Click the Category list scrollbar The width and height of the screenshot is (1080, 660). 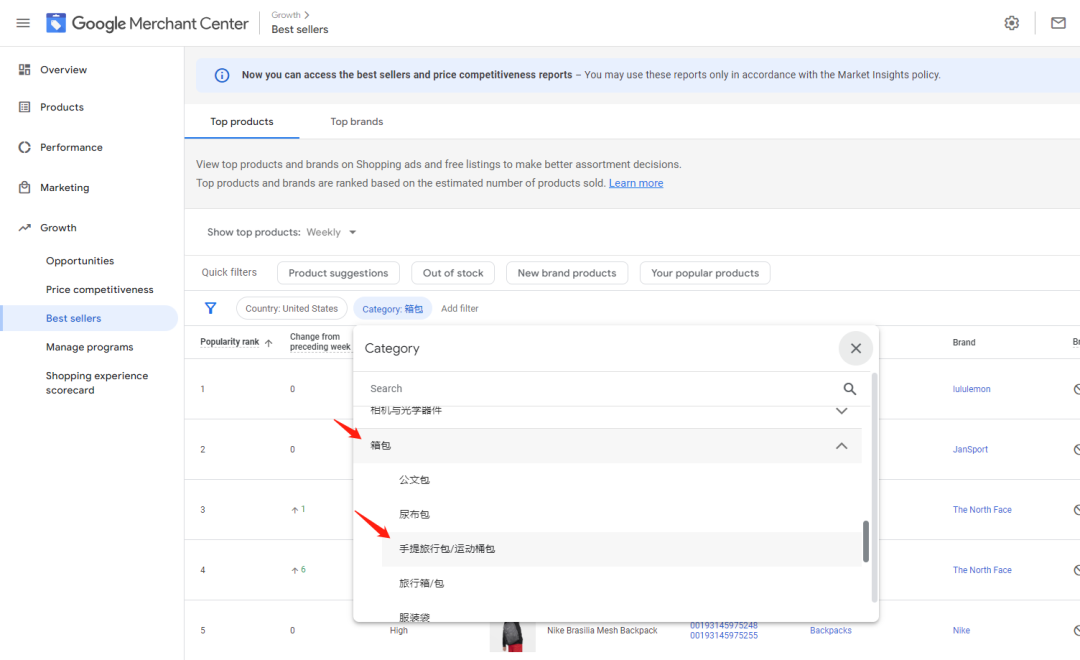pos(866,541)
